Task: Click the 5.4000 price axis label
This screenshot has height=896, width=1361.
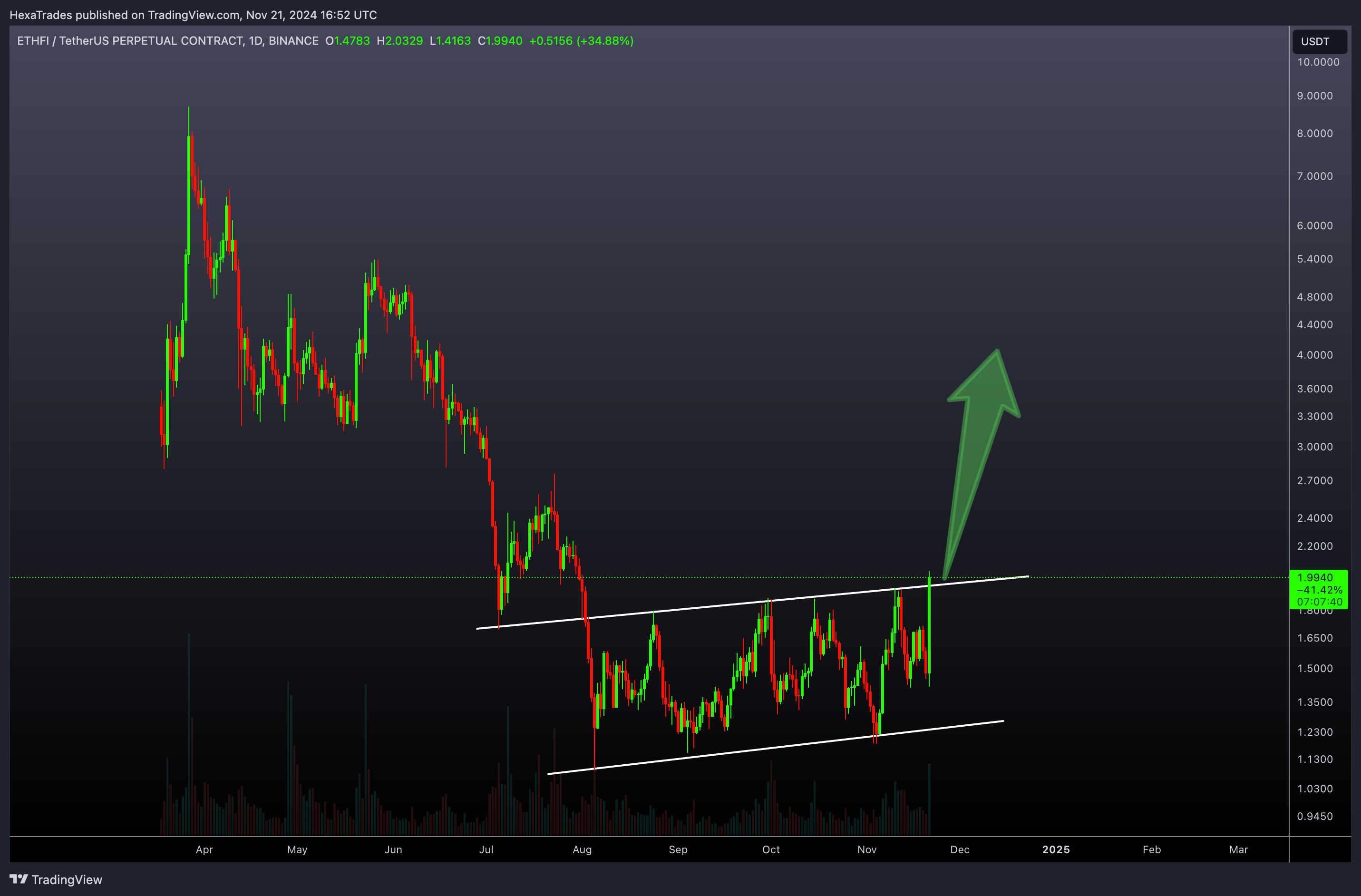Action: tap(1315, 259)
